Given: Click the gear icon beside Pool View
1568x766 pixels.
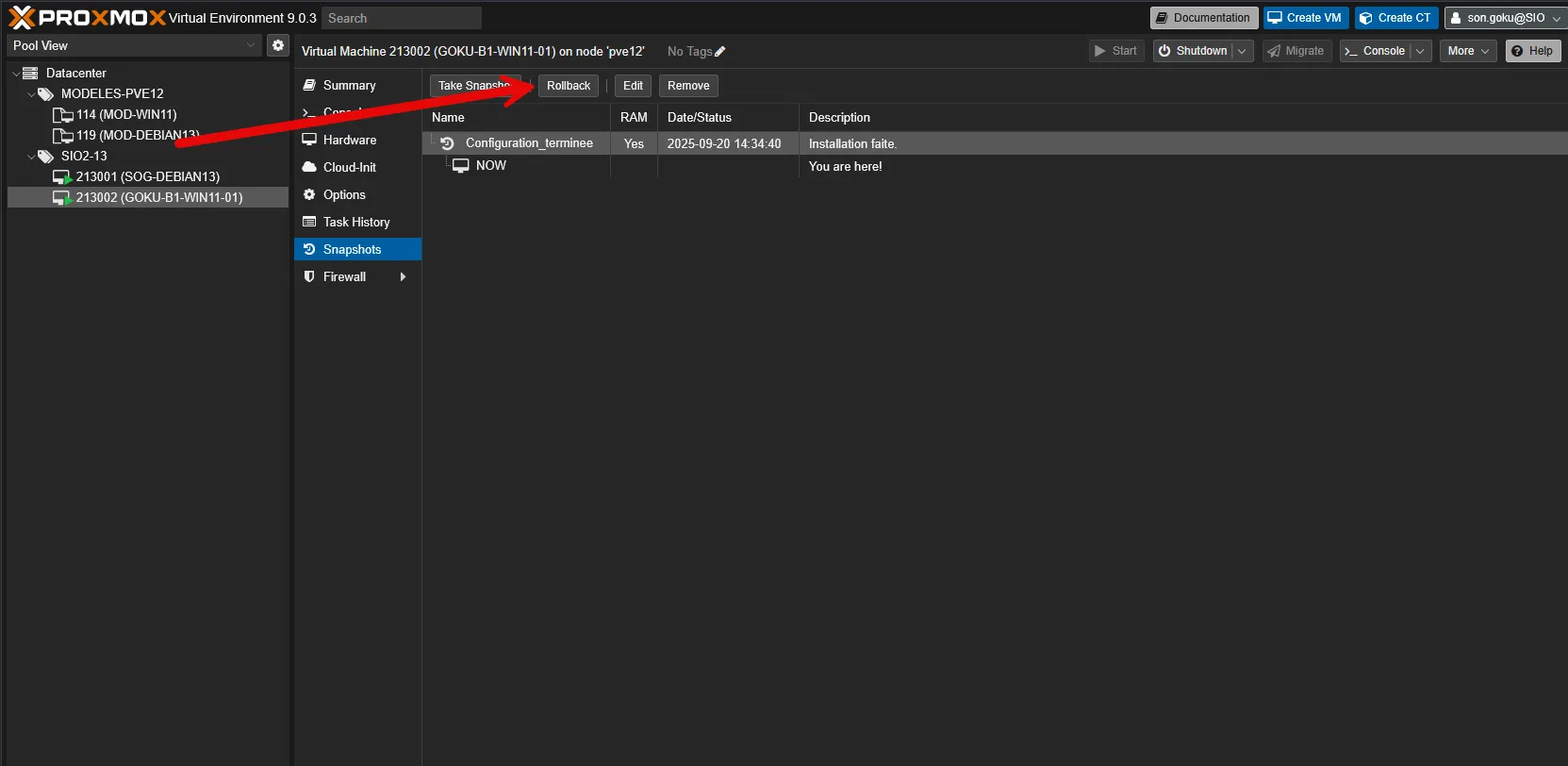Looking at the screenshot, I should tap(278, 45).
